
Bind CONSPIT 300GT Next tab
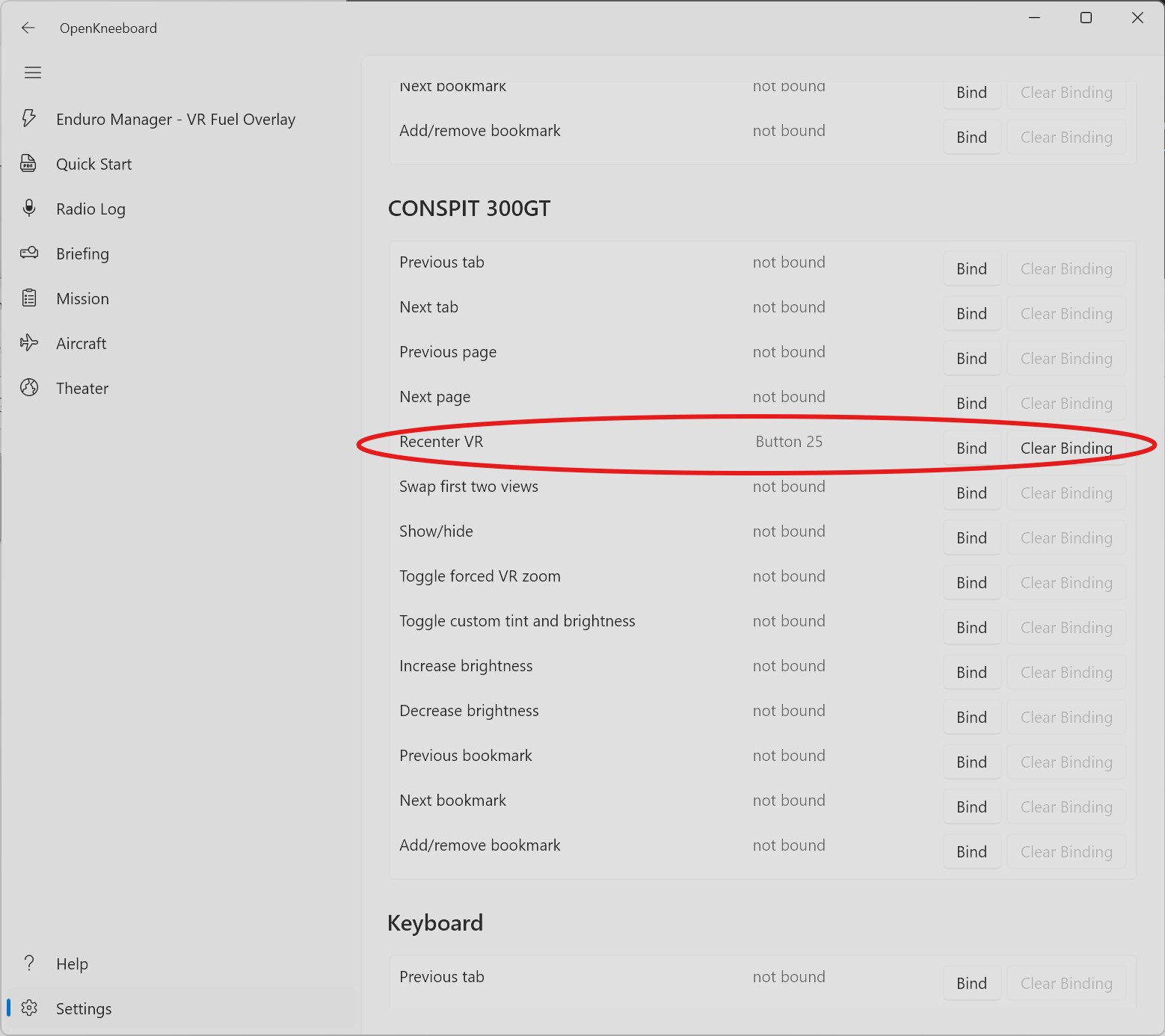tap(971, 314)
